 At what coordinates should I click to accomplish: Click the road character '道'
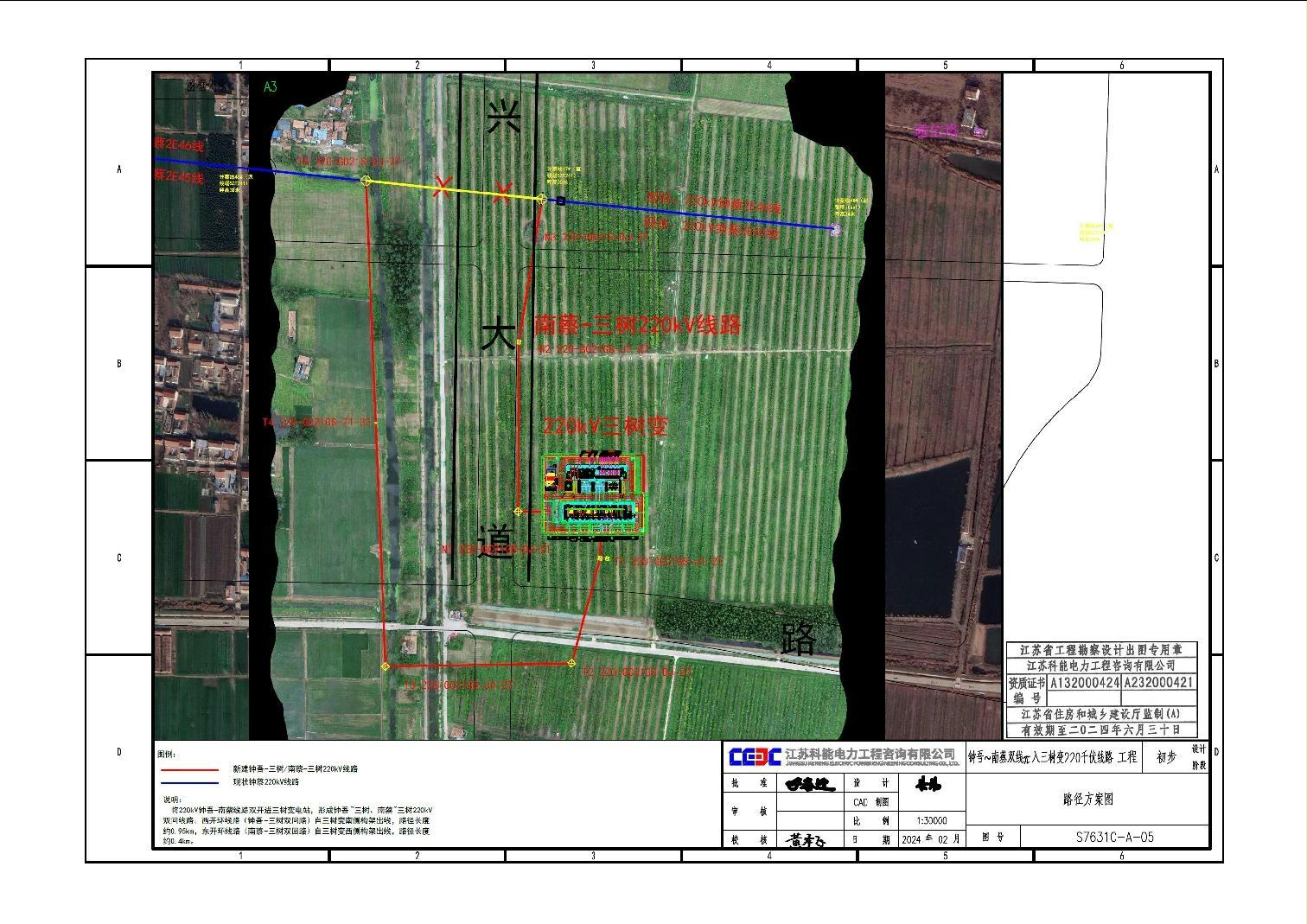[495, 541]
